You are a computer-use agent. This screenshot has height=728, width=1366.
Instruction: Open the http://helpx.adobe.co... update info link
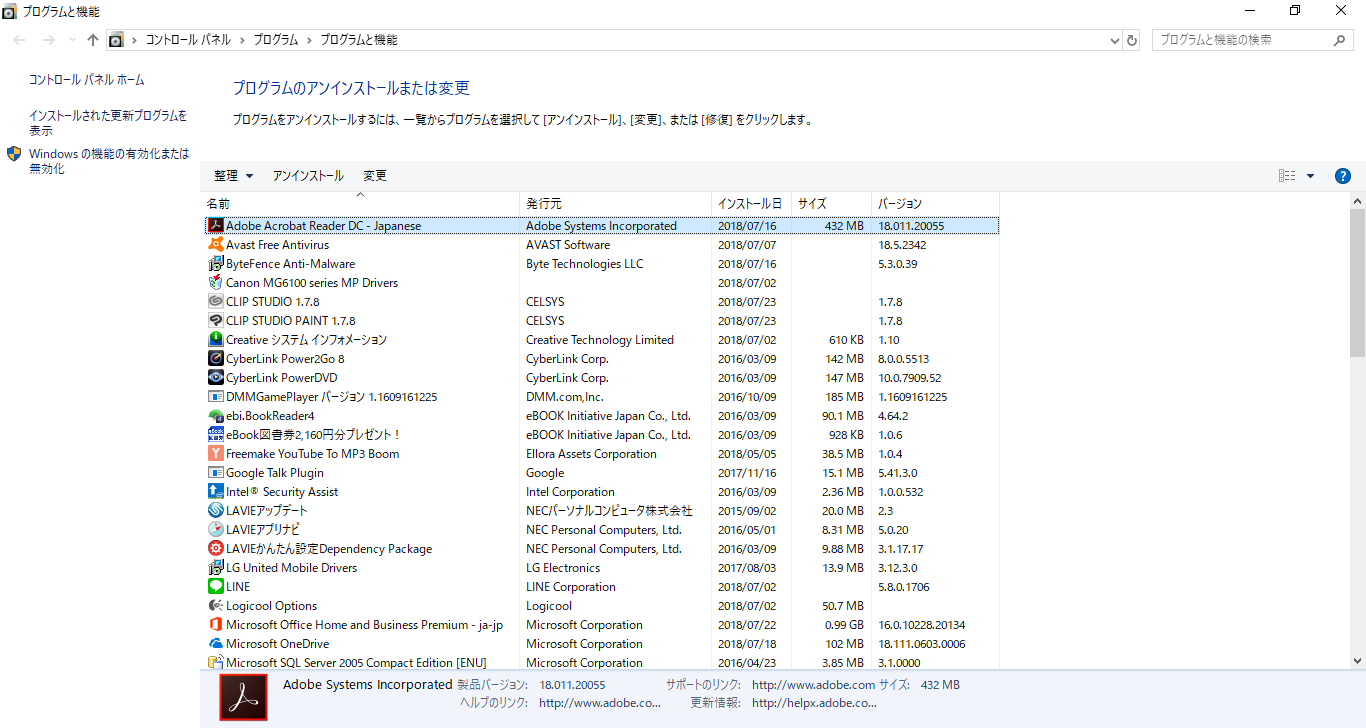pyautogui.click(x=814, y=703)
